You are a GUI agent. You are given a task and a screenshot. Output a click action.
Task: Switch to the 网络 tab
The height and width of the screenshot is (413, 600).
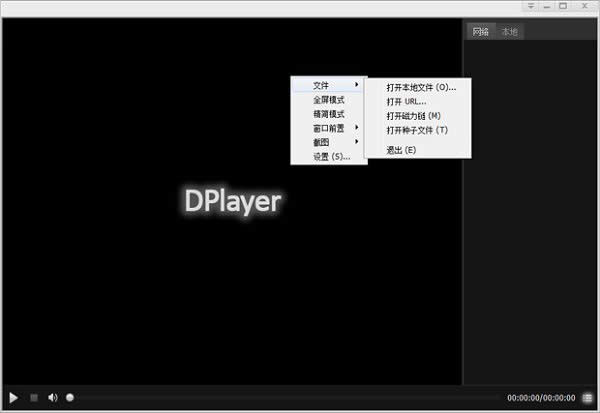tap(481, 31)
